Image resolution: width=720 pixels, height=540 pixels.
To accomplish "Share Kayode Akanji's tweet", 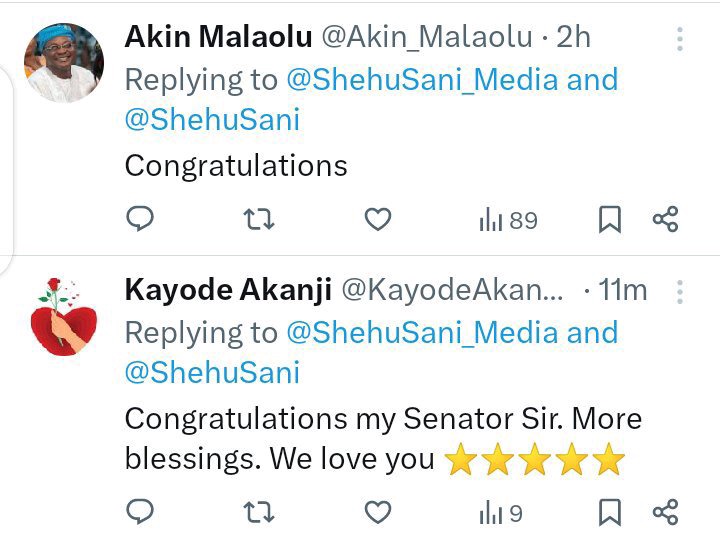I will pos(665,512).
